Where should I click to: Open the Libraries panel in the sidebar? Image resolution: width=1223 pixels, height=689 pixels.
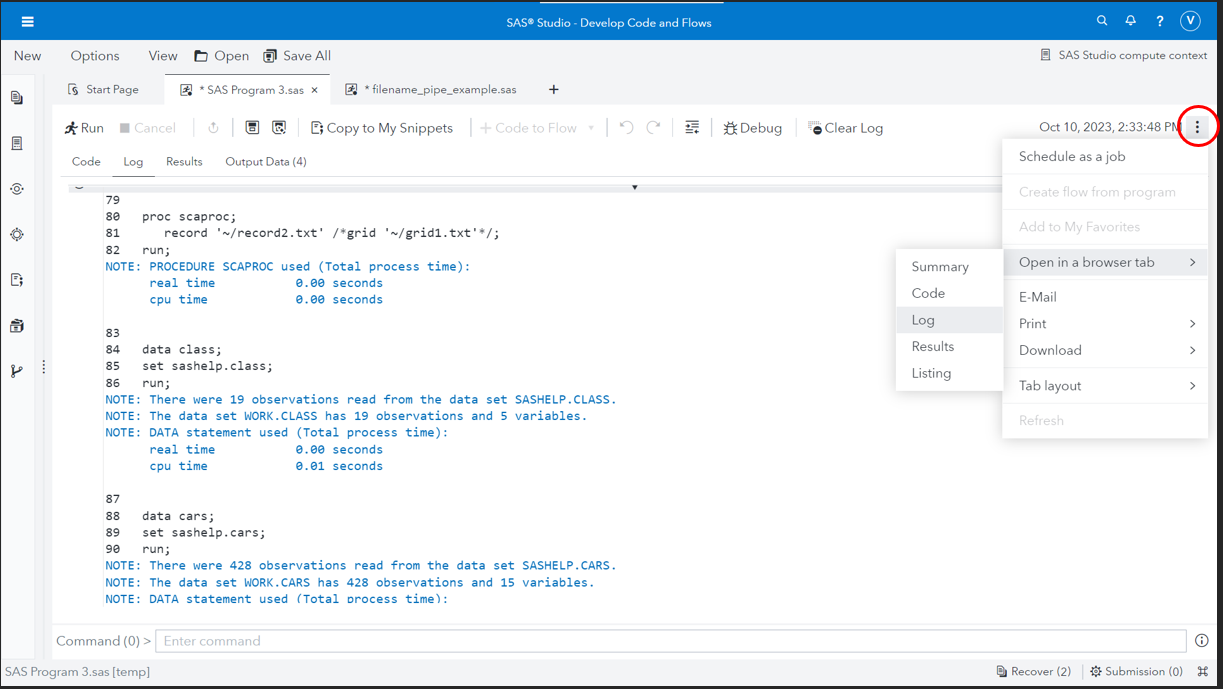tap(15, 325)
